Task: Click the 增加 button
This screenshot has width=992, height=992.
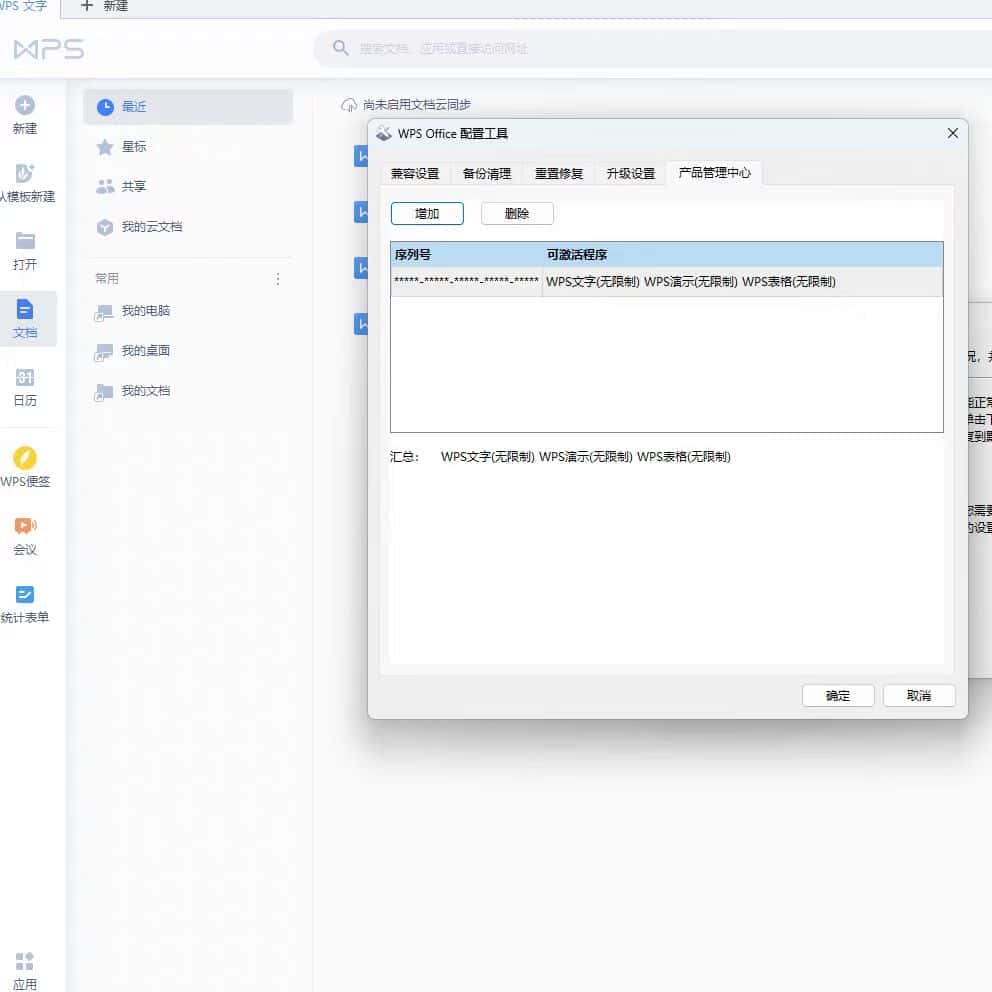Action: [x=427, y=214]
